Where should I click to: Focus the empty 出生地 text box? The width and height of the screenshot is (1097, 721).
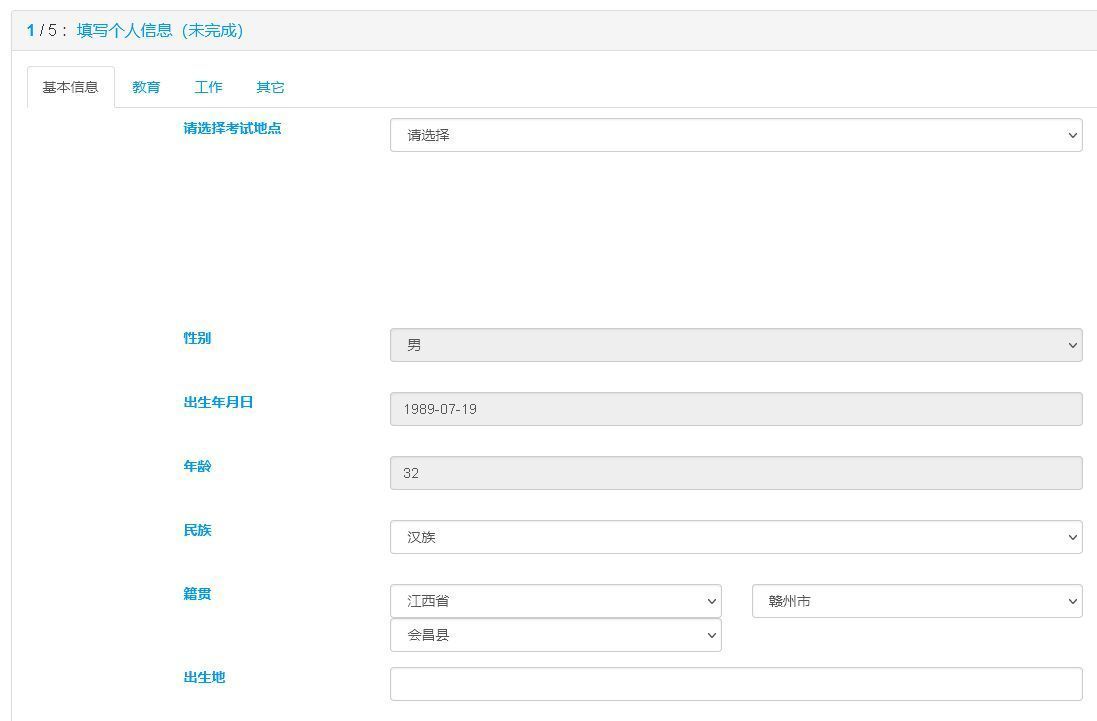[735, 684]
